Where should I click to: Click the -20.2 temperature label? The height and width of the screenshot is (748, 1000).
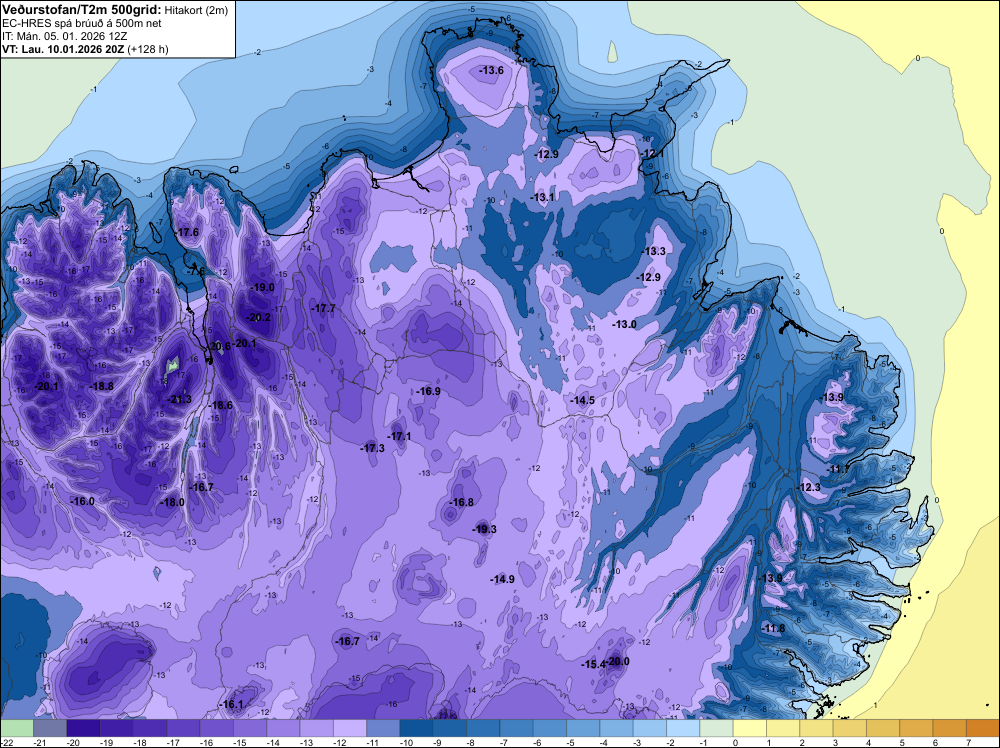[258, 318]
